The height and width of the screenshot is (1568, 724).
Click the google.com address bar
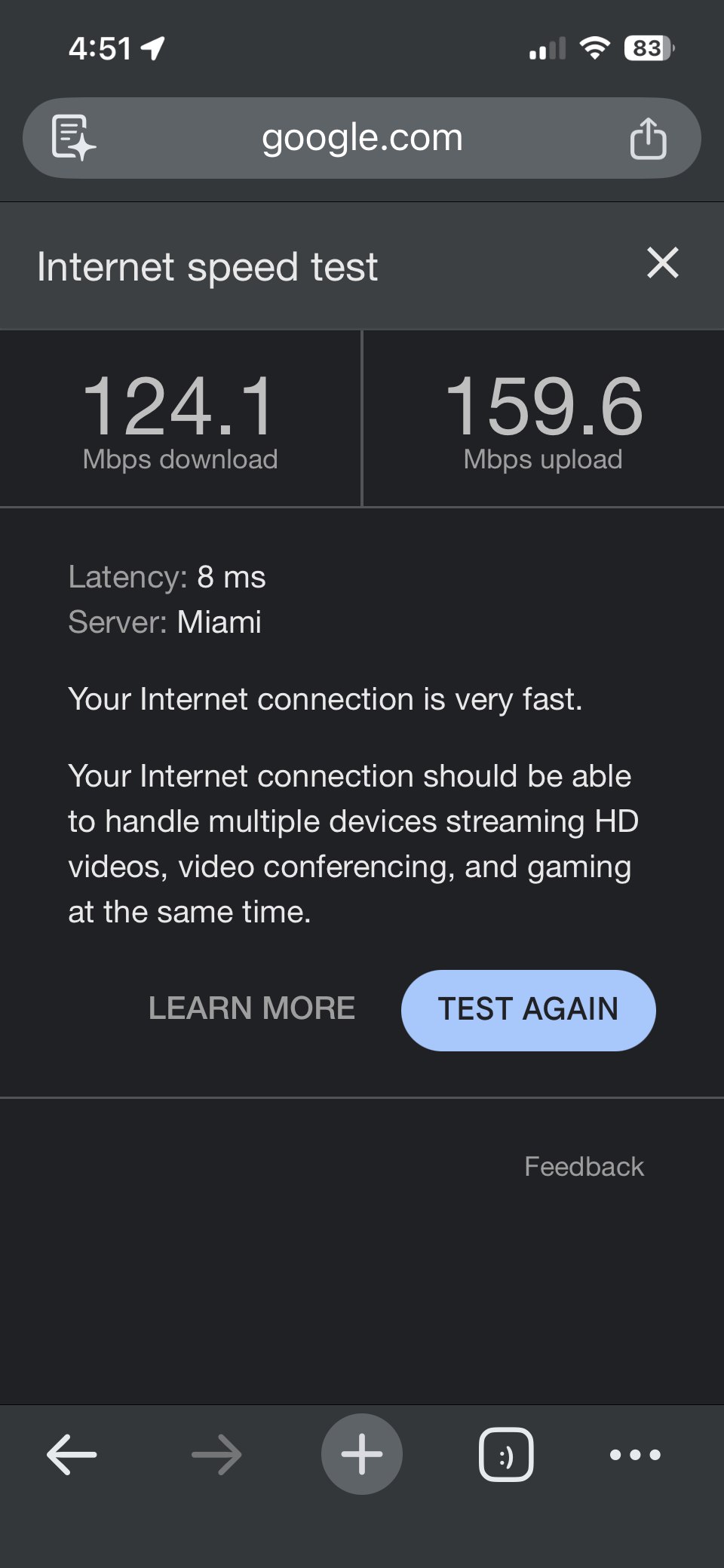pos(362,138)
